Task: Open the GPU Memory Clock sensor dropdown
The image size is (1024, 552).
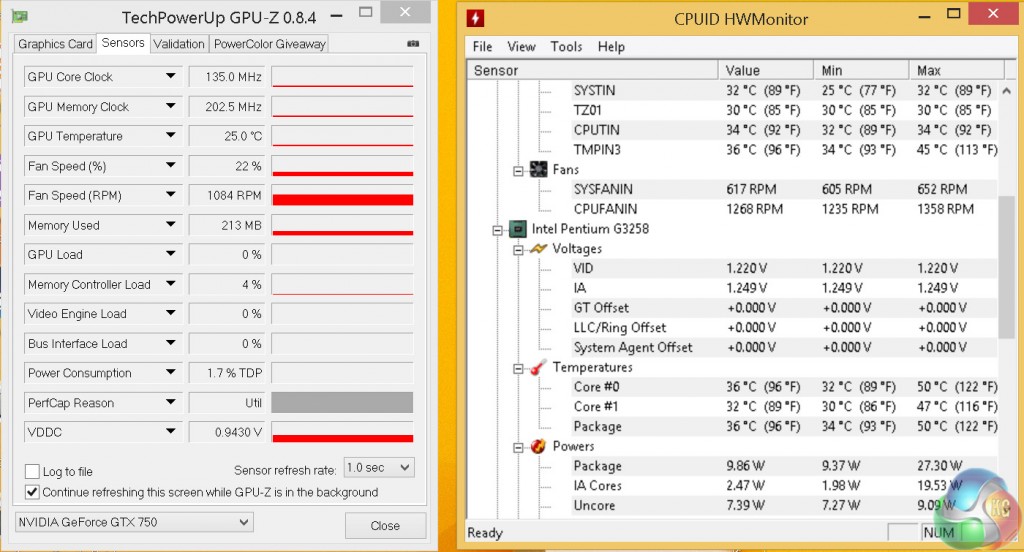Action: (170, 106)
